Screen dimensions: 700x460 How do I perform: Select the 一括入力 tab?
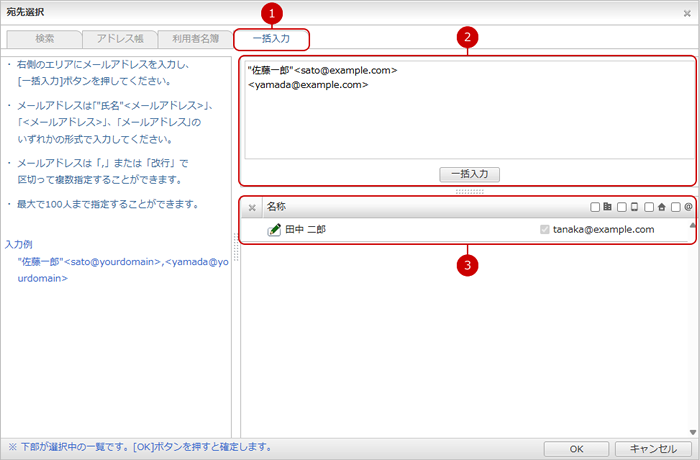(271, 39)
